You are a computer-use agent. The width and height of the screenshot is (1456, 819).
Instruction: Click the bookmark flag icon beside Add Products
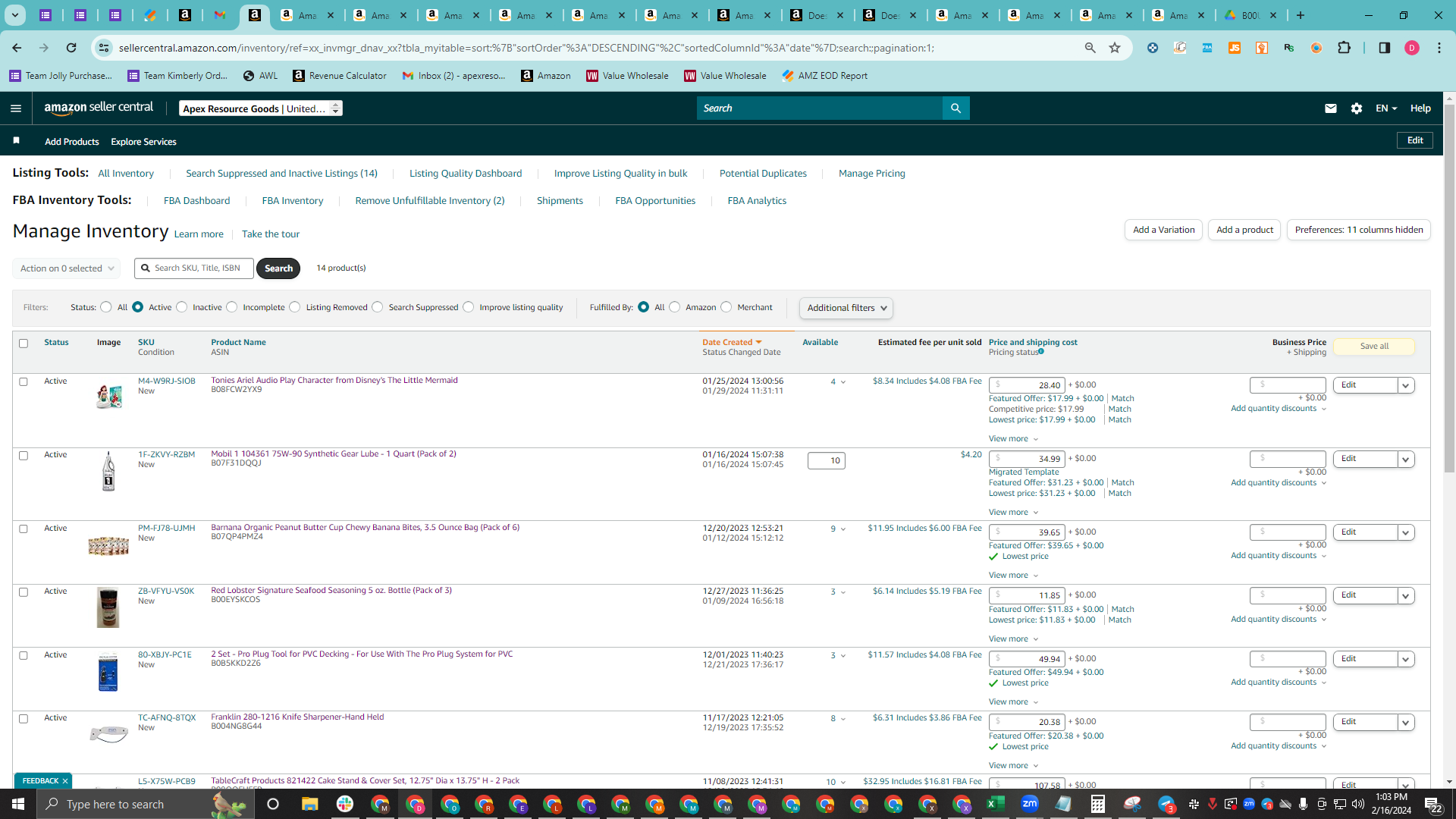(x=17, y=141)
